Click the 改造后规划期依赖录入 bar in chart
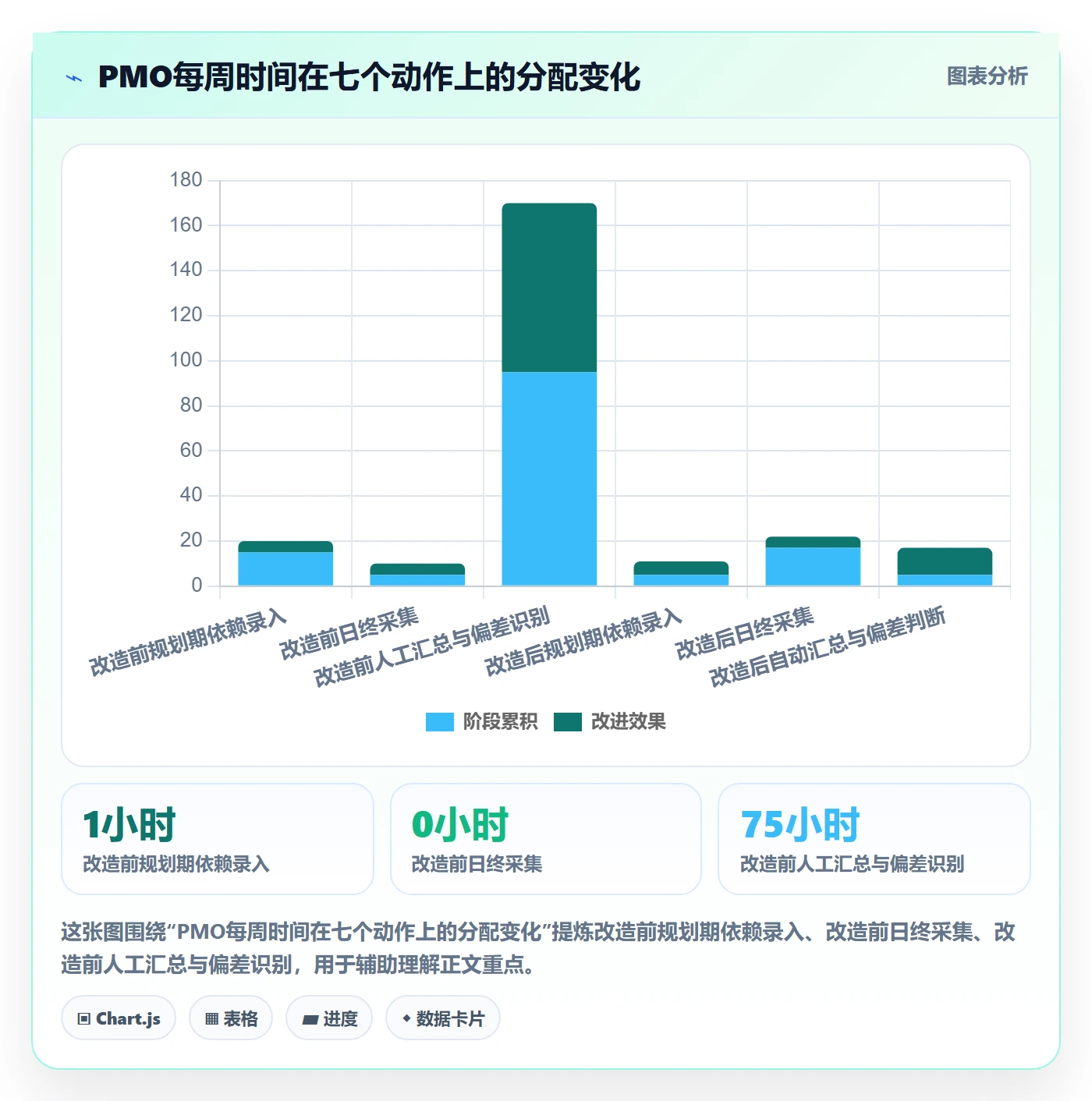Viewport: 1092px width, 1101px height. point(681,573)
